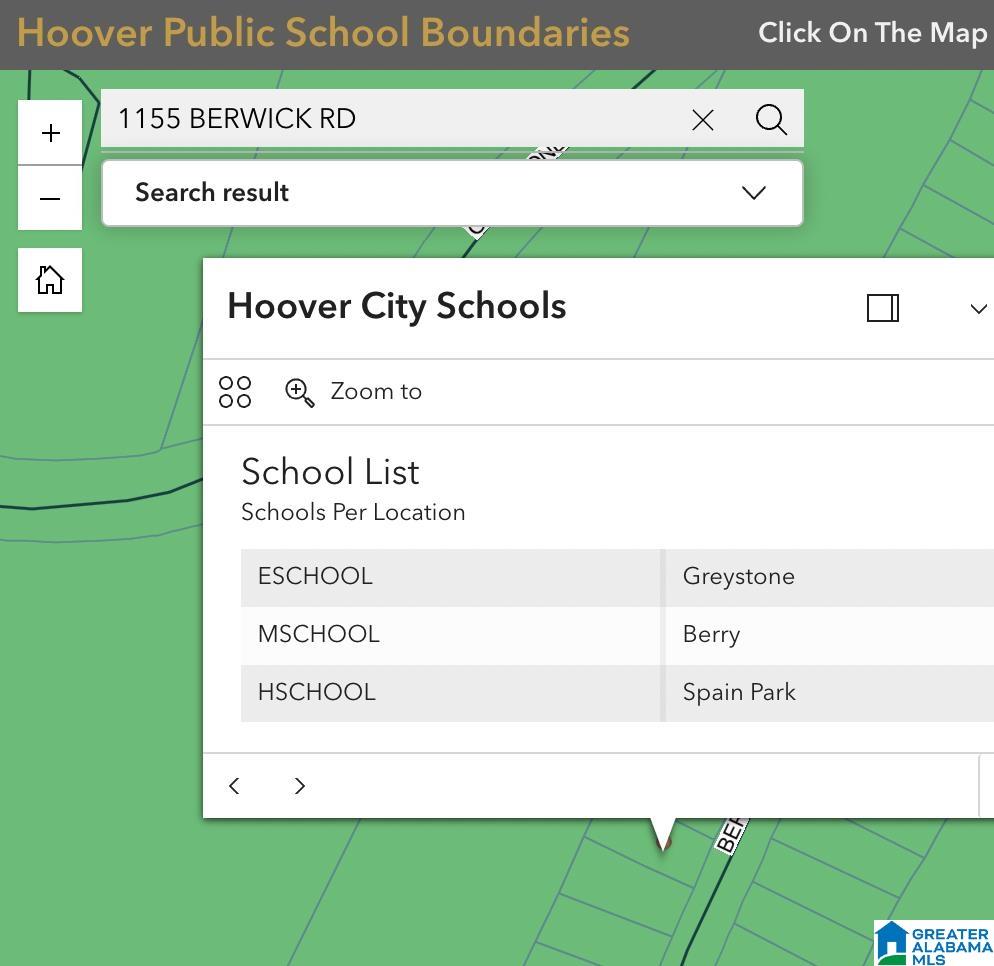Image resolution: width=994 pixels, height=966 pixels.
Task: Select the Spain Park value cell
Action: (x=739, y=692)
